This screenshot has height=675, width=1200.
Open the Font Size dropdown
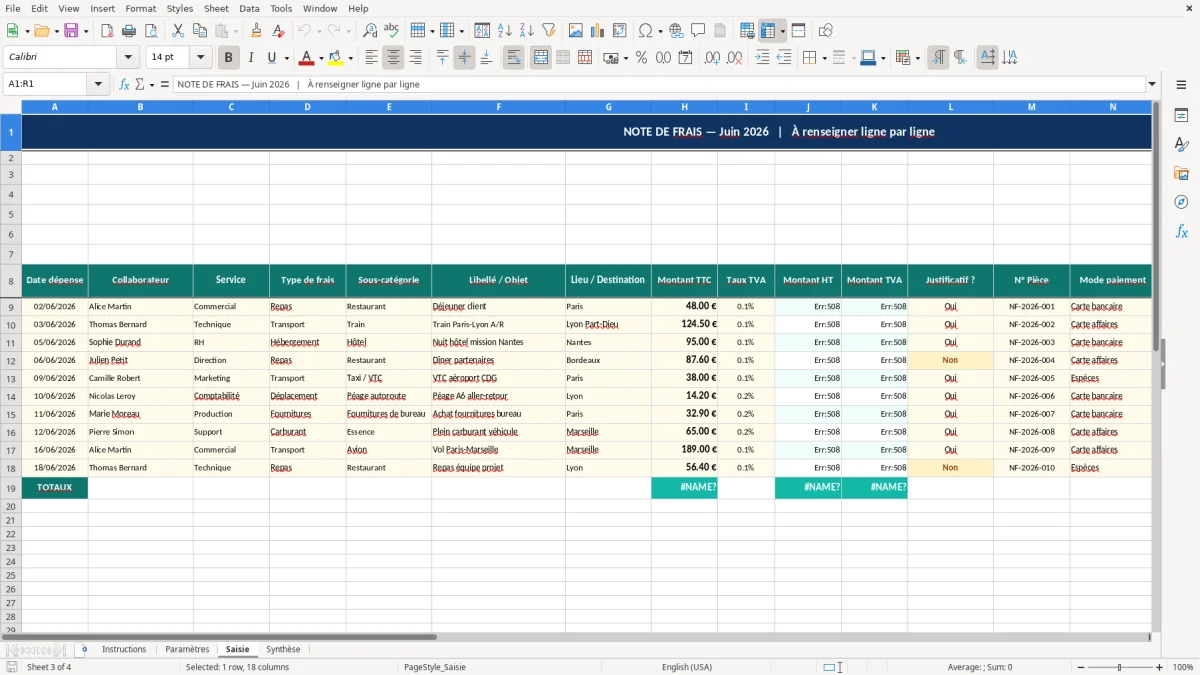(201, 57)
